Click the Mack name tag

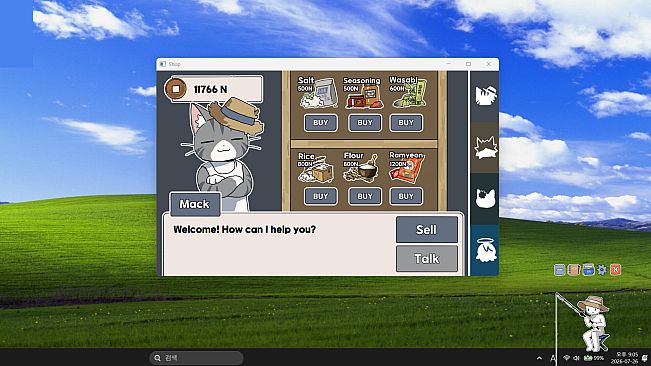click(195, 204)
